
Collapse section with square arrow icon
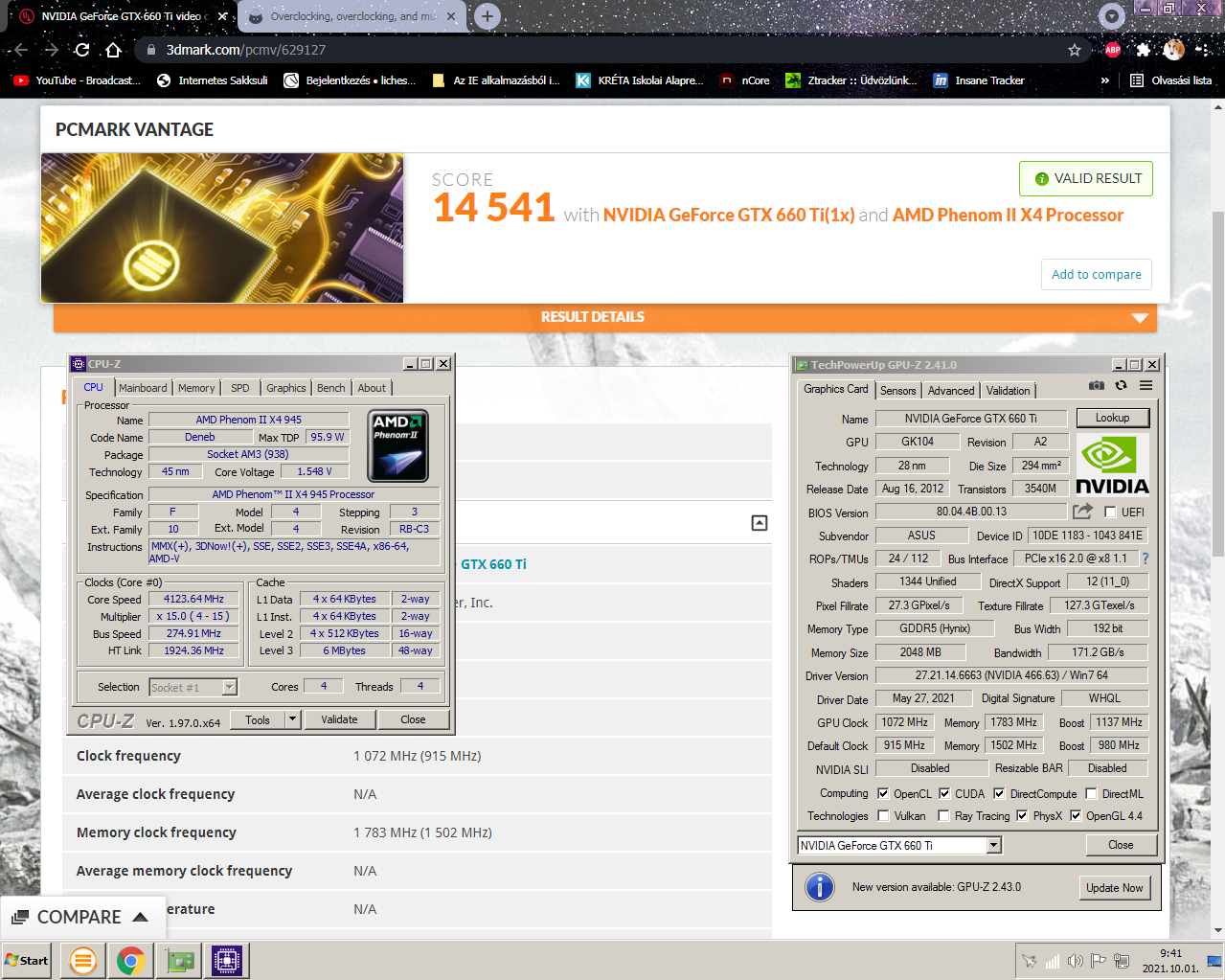click(x=760, y=522)
